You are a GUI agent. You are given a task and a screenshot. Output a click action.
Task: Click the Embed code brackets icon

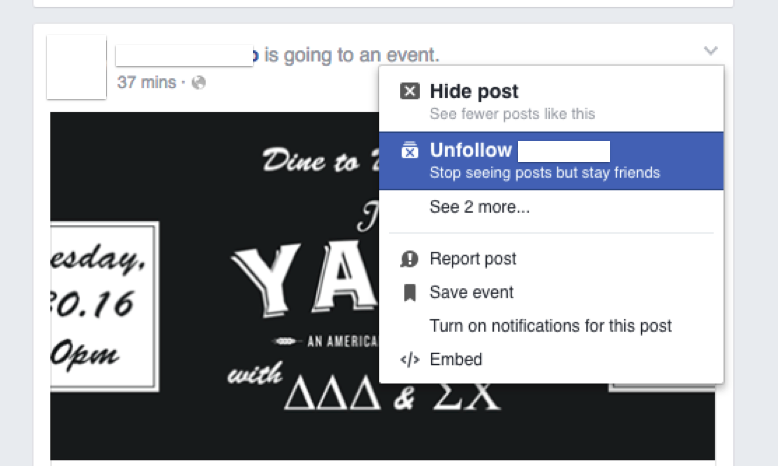point(409,359)
